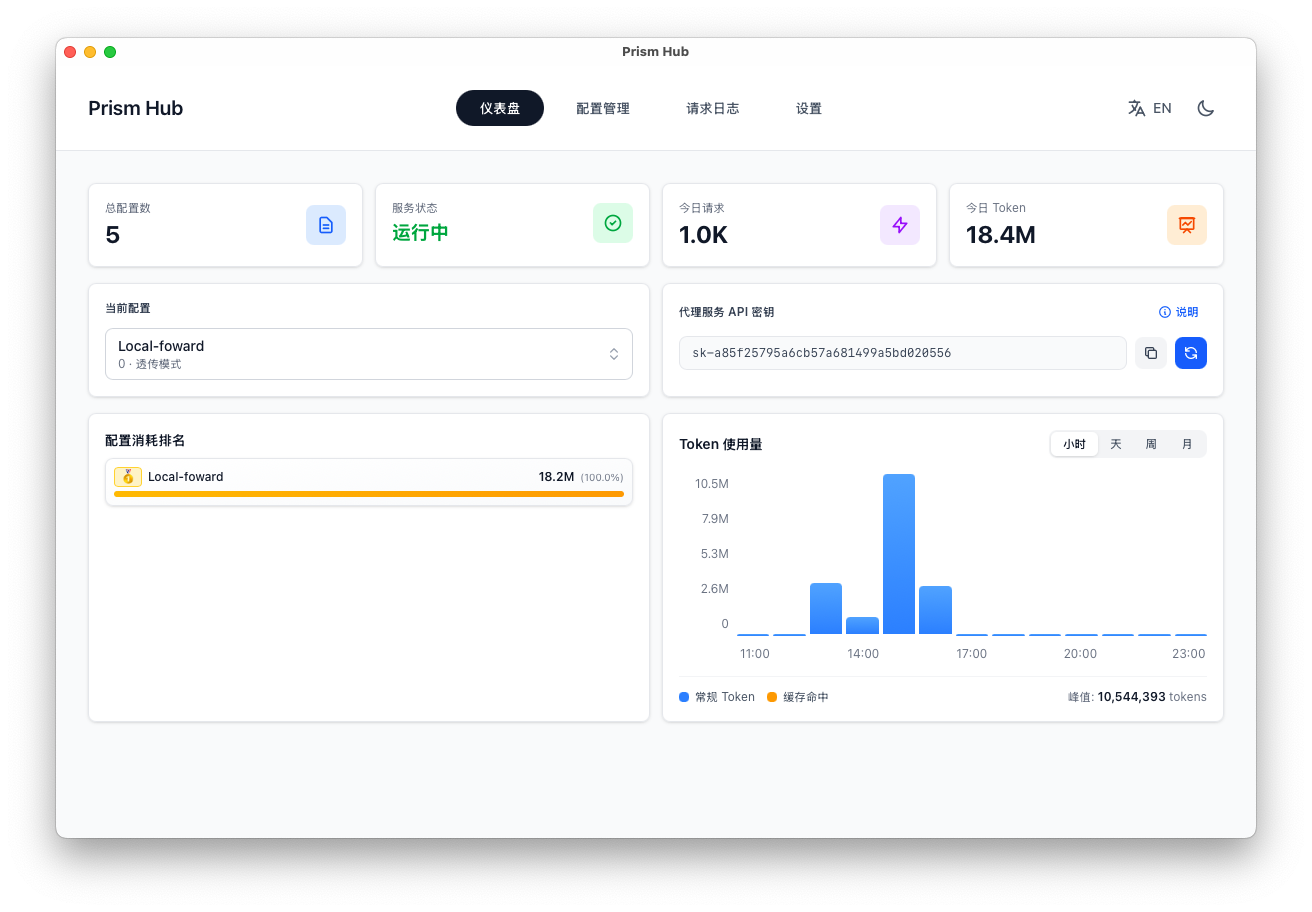This screenshot has height=912, width=1312.
Task: Switch chart range to 天
Action: pos(1116,444)
